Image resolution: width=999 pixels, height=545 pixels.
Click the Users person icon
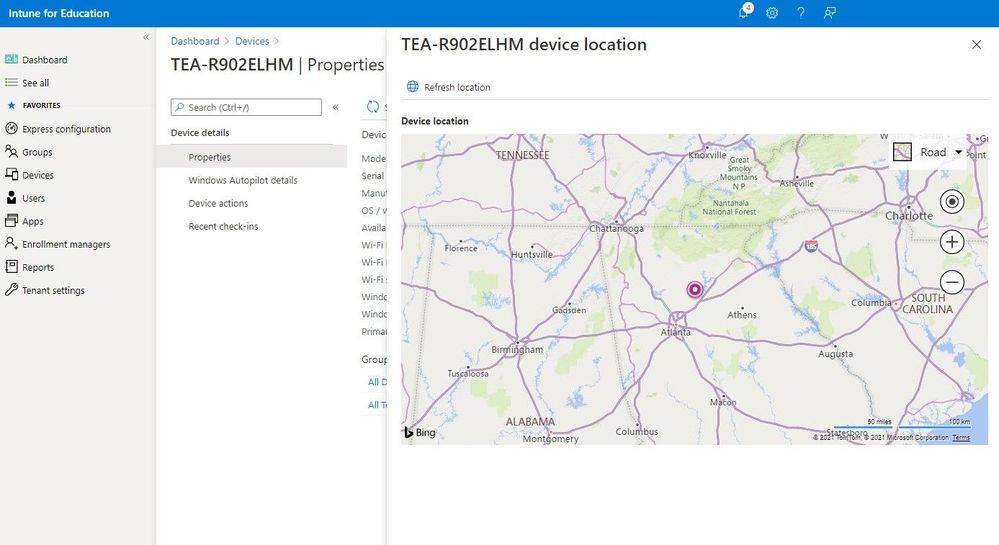click(11, 198)
